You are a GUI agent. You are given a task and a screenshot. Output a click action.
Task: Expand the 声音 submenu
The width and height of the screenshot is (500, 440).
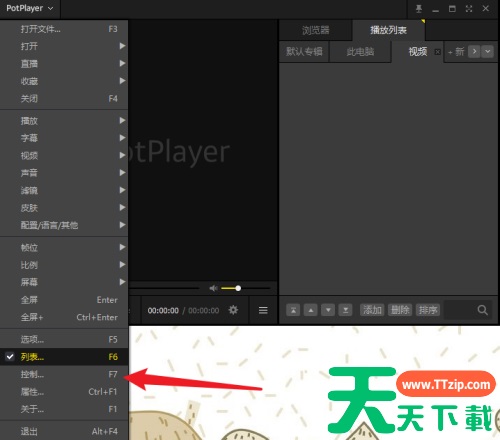tap(64, 173)
